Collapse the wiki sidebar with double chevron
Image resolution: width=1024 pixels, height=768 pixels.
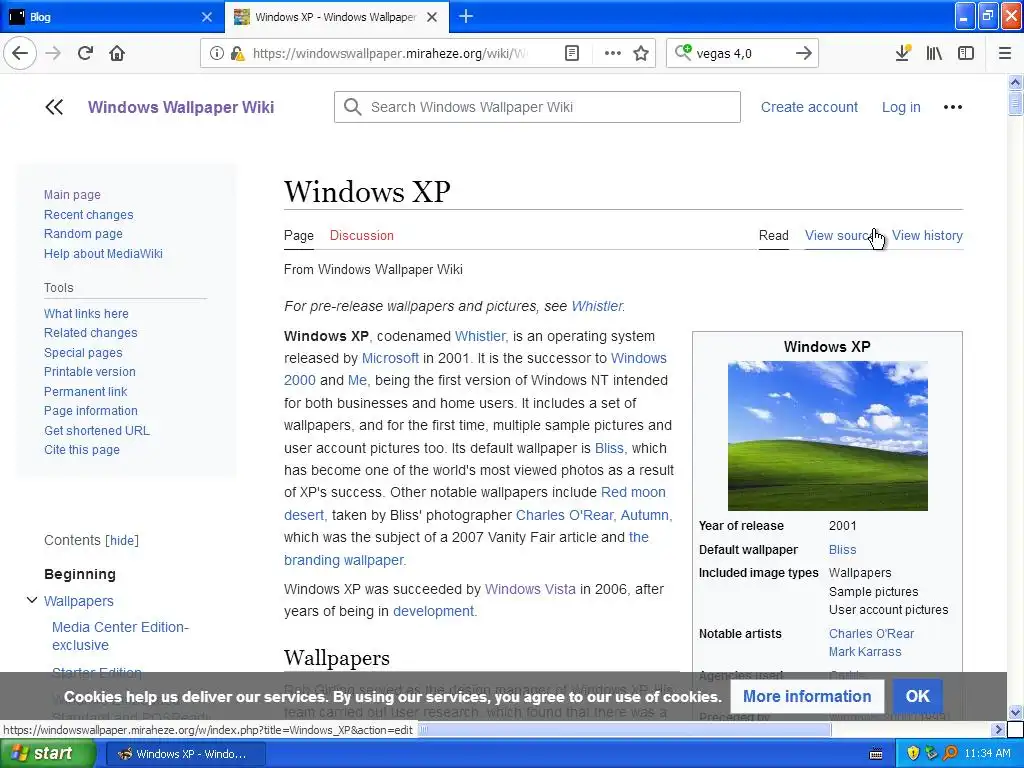54,107
